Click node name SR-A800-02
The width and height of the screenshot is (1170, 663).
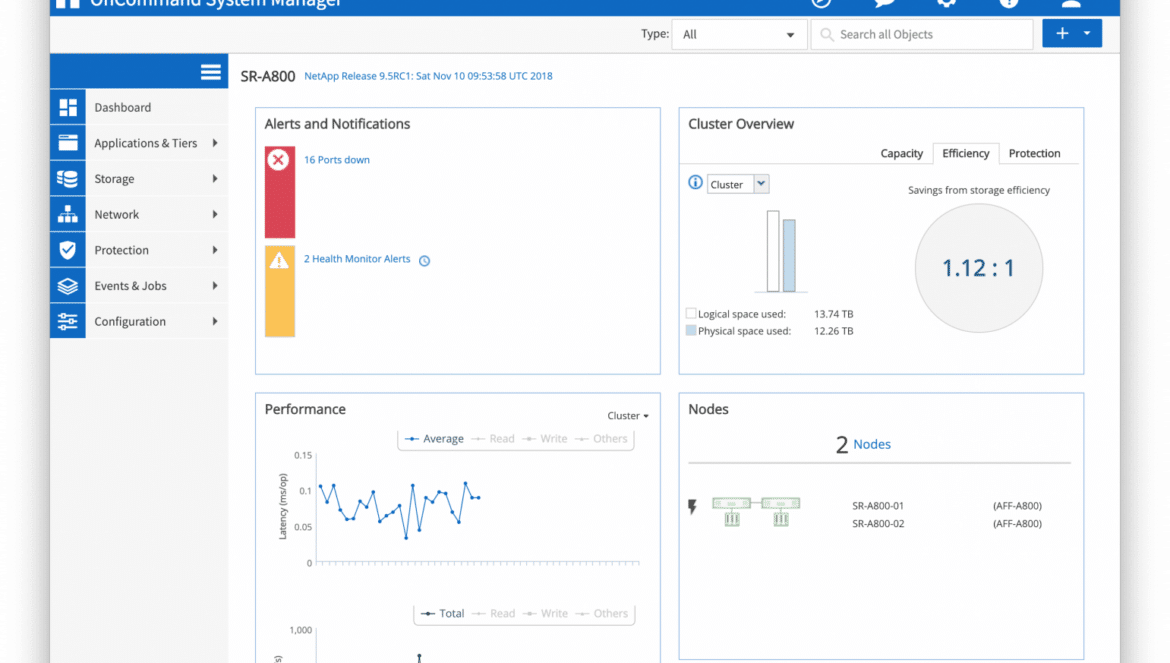(878, 524)
